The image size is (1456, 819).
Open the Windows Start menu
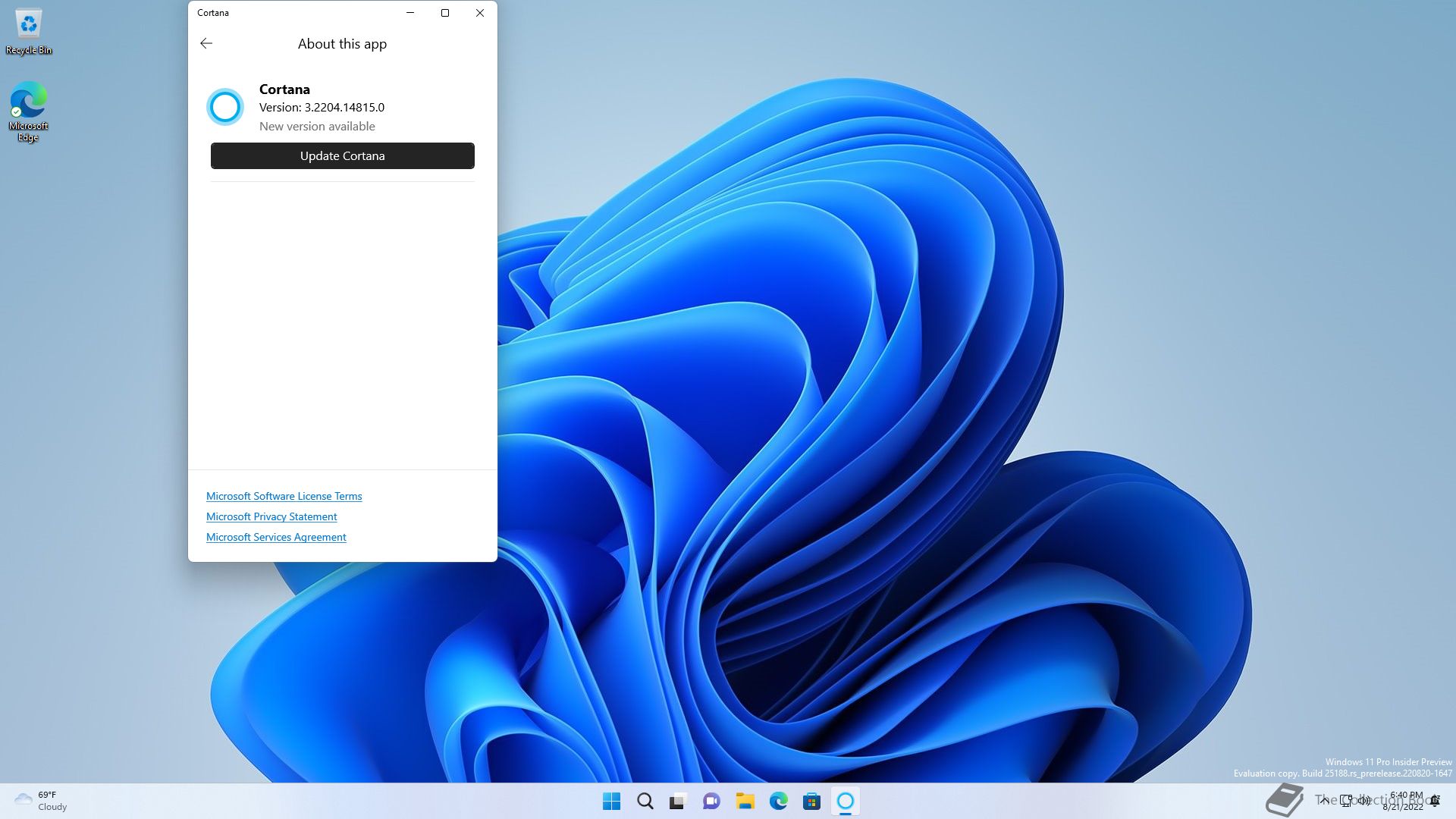click(611, 801)
